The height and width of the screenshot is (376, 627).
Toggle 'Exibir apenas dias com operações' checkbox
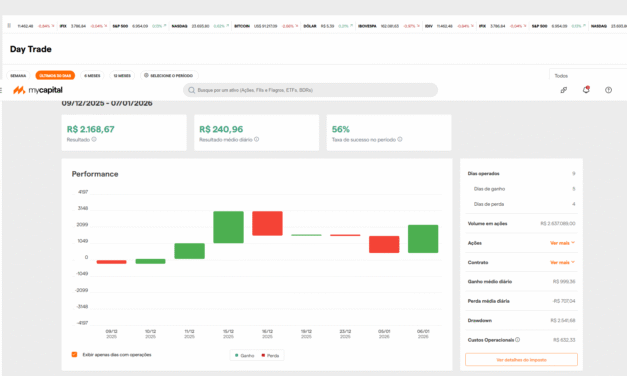pos(74,354)
